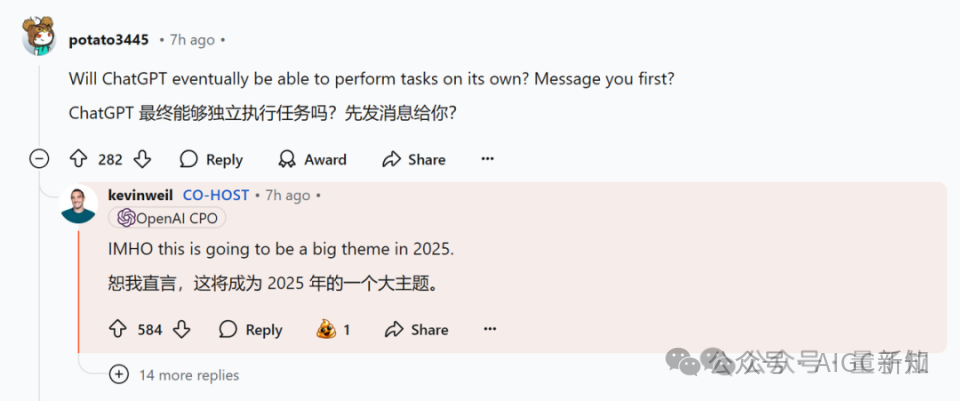The height and width of the screenshot is (401, 960).
Task: Open potato3445's avatar profile
Action: point(39,36)
